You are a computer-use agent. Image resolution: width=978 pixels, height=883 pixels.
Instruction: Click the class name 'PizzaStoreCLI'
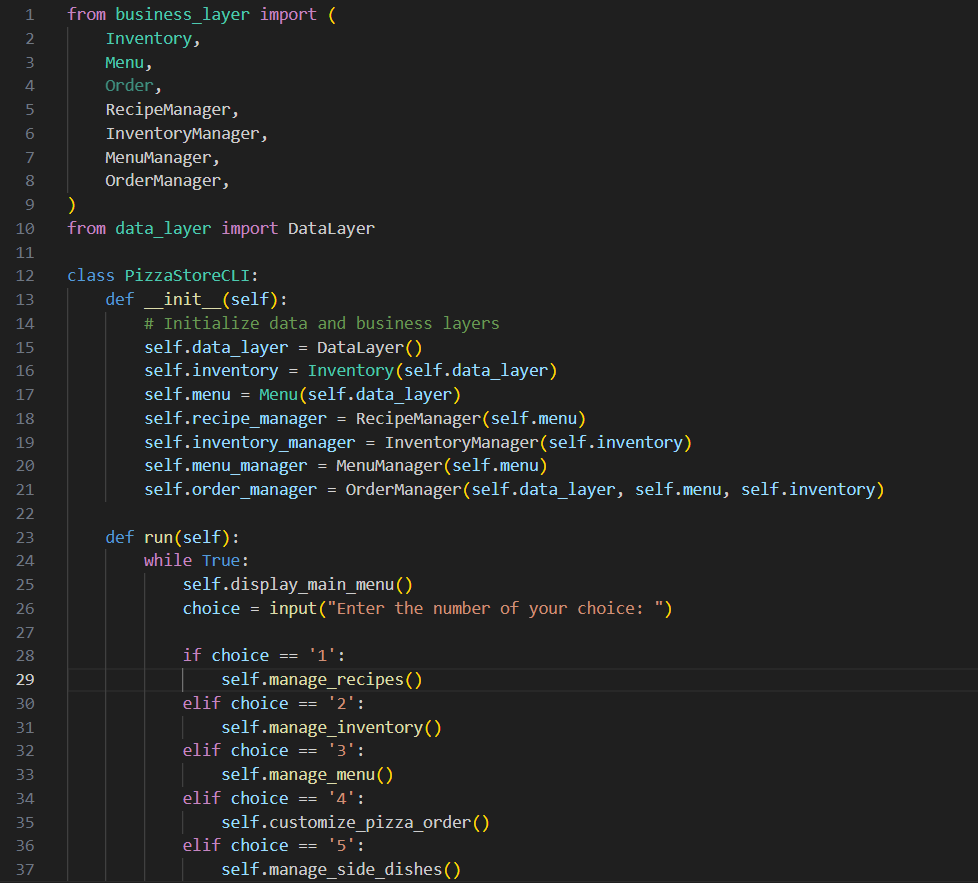pyautogui.click(x=186, y=276)
